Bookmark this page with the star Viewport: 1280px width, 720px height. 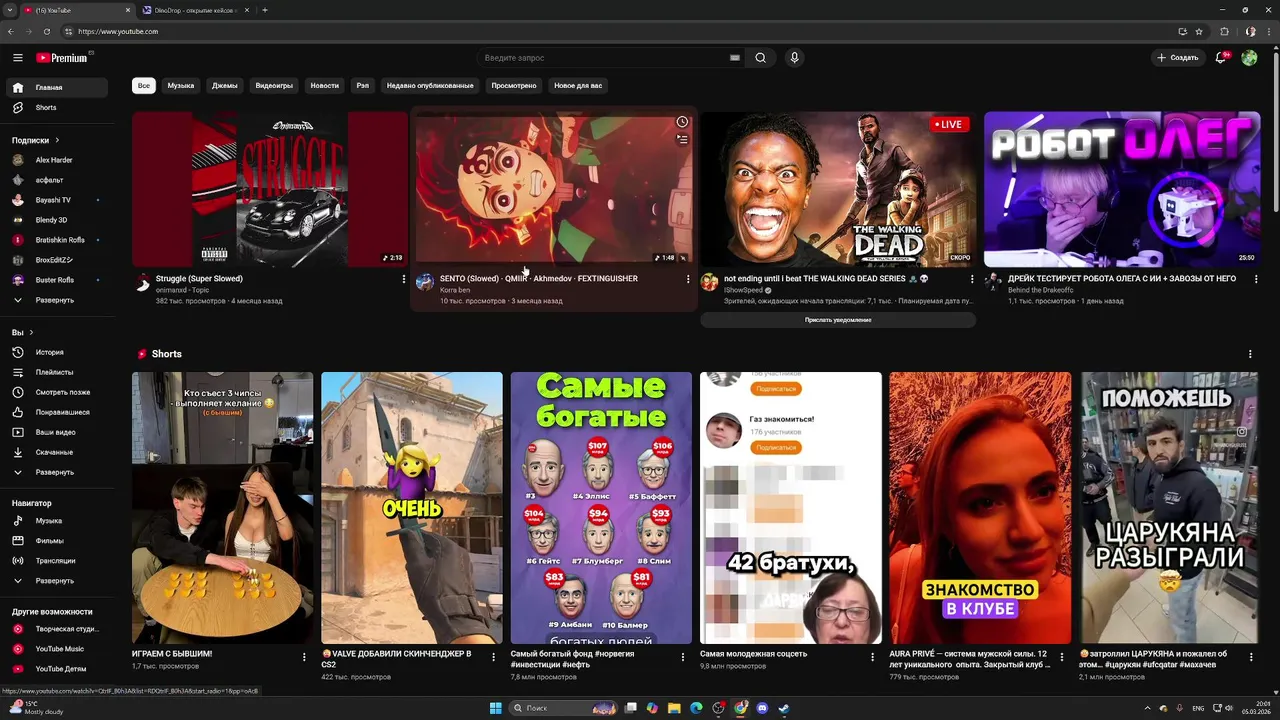[1199, 31]
